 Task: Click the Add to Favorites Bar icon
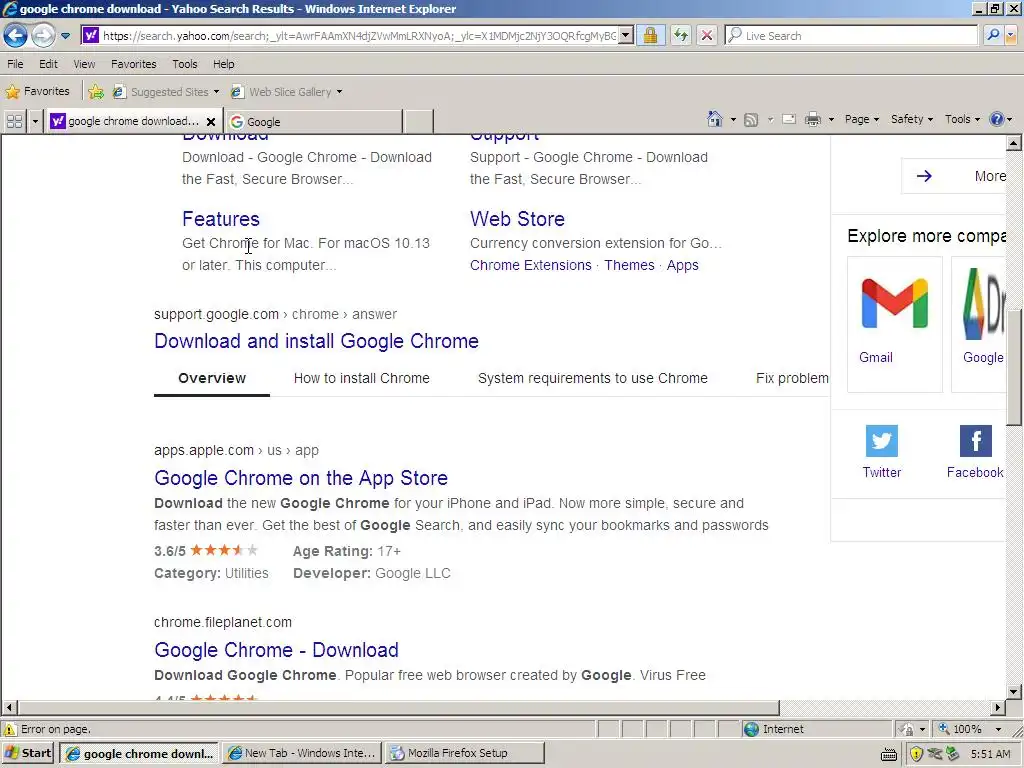tap(96, 91)
